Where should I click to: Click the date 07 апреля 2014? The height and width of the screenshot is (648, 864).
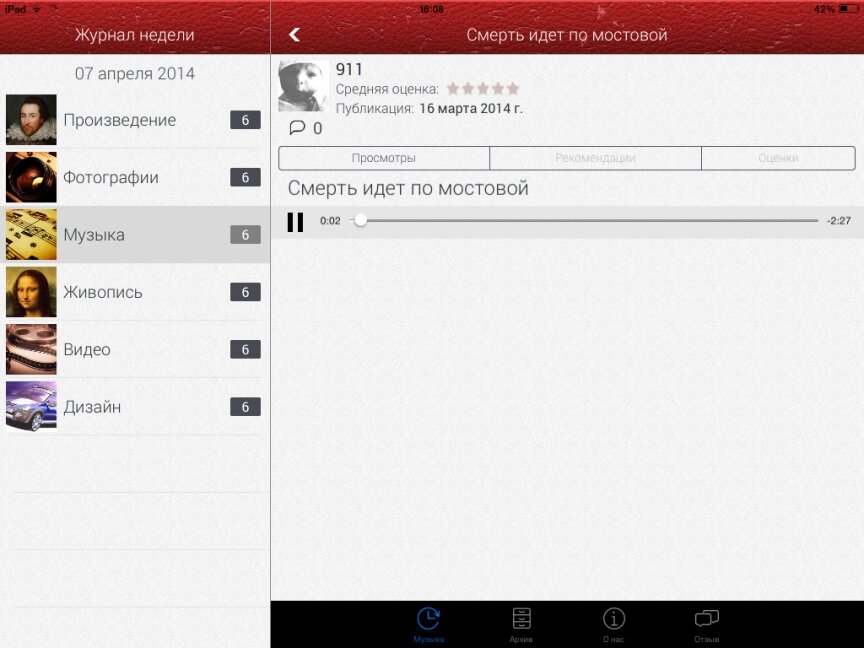[x=135, y=73]
